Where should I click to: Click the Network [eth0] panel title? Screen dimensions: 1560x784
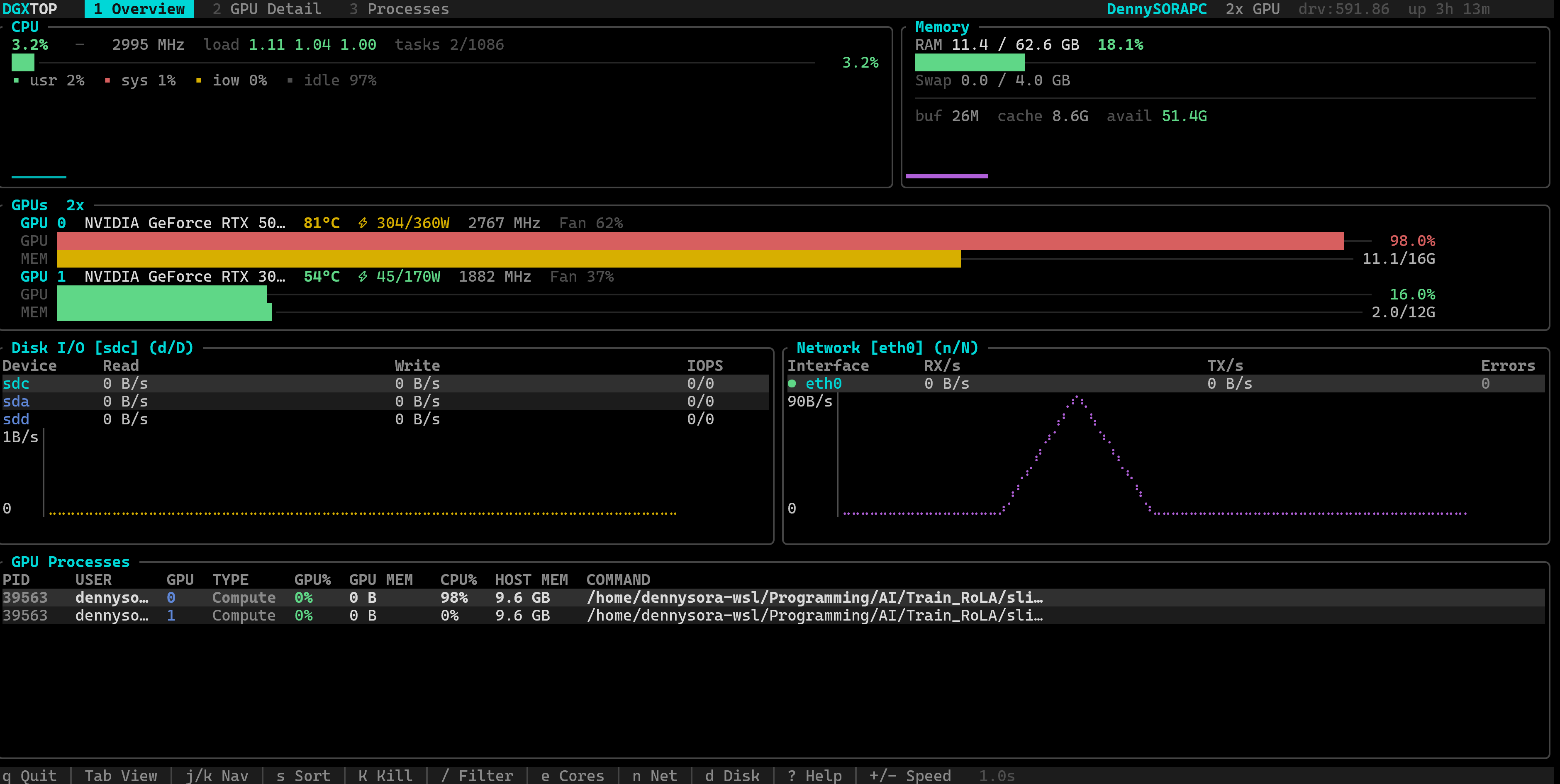(887, 348)
